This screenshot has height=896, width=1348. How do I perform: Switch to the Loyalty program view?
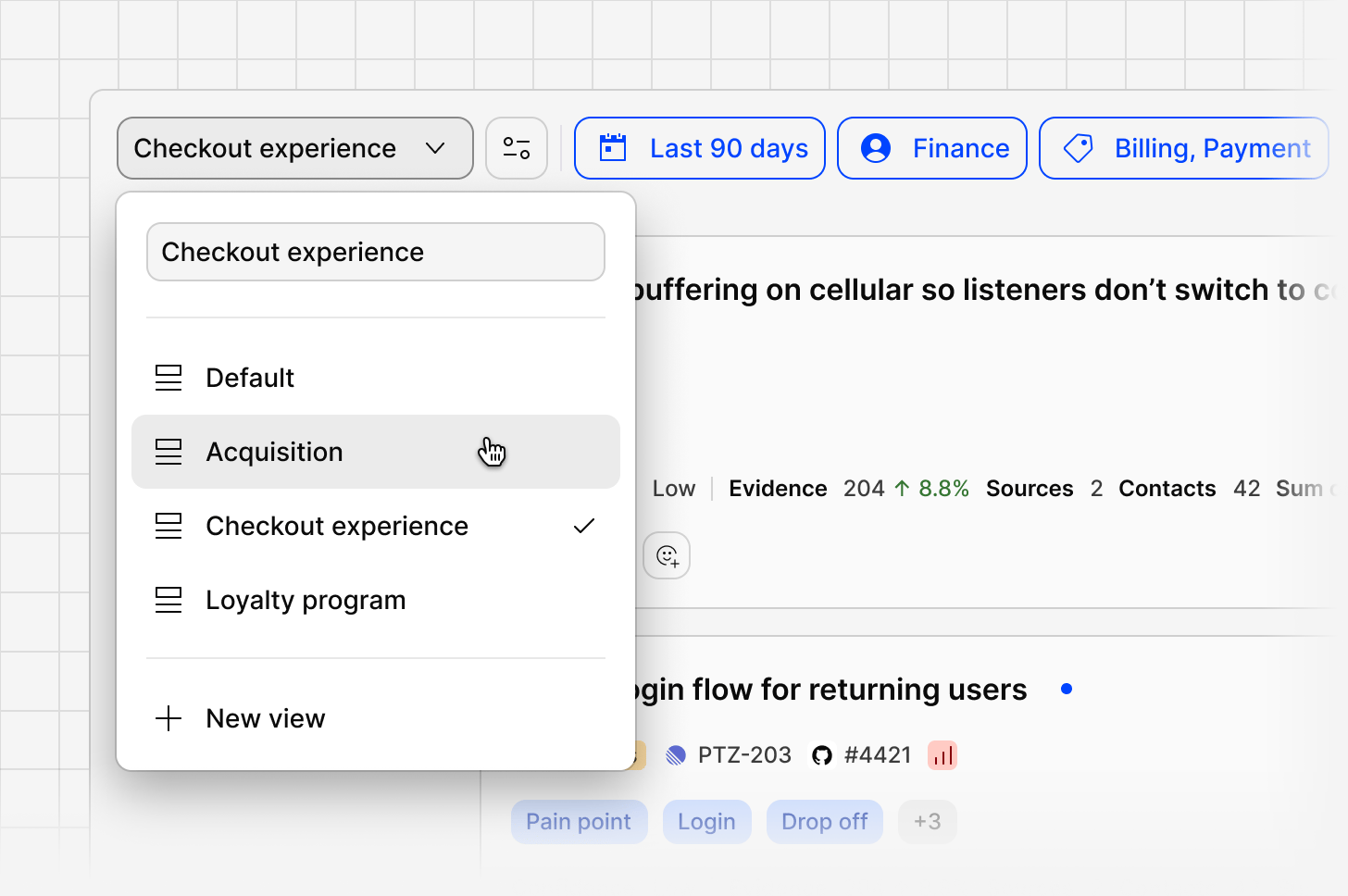coord(376,600)
